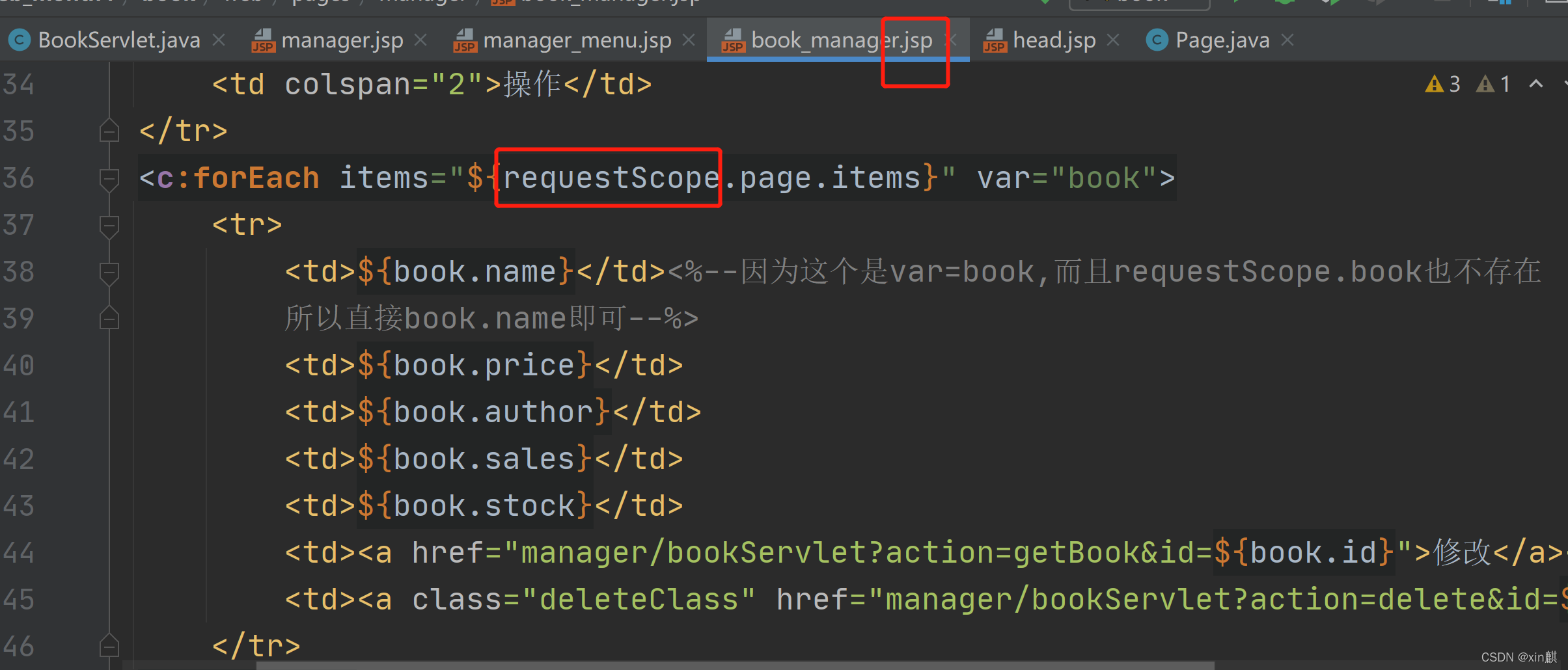Image resolution: width=1568 pixels, height=670 pixels.
Task: Close the Page.java tab
Action: (1287, 40)
